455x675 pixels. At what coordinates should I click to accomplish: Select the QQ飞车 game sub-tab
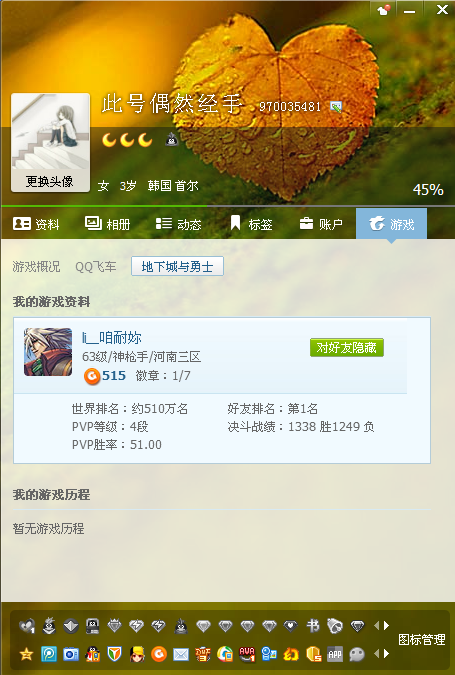pos(96,267)
